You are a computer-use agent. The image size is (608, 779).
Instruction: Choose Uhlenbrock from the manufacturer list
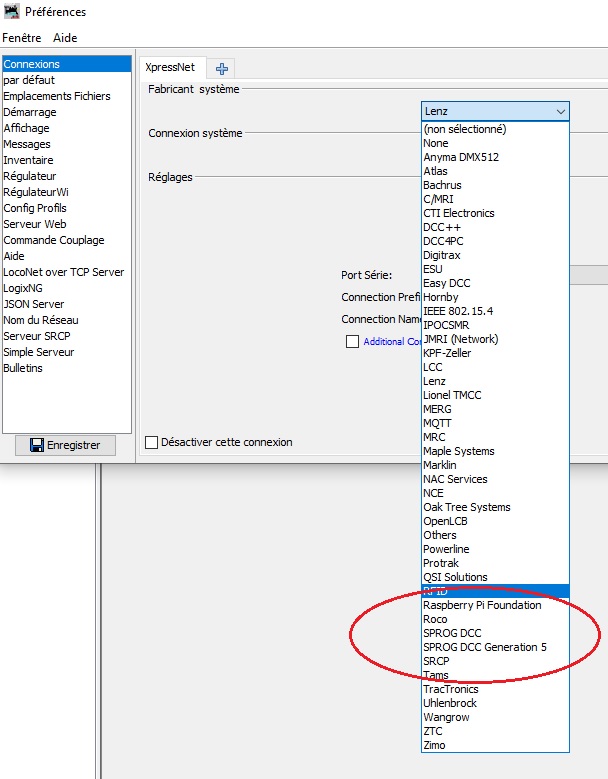[495, 703]
